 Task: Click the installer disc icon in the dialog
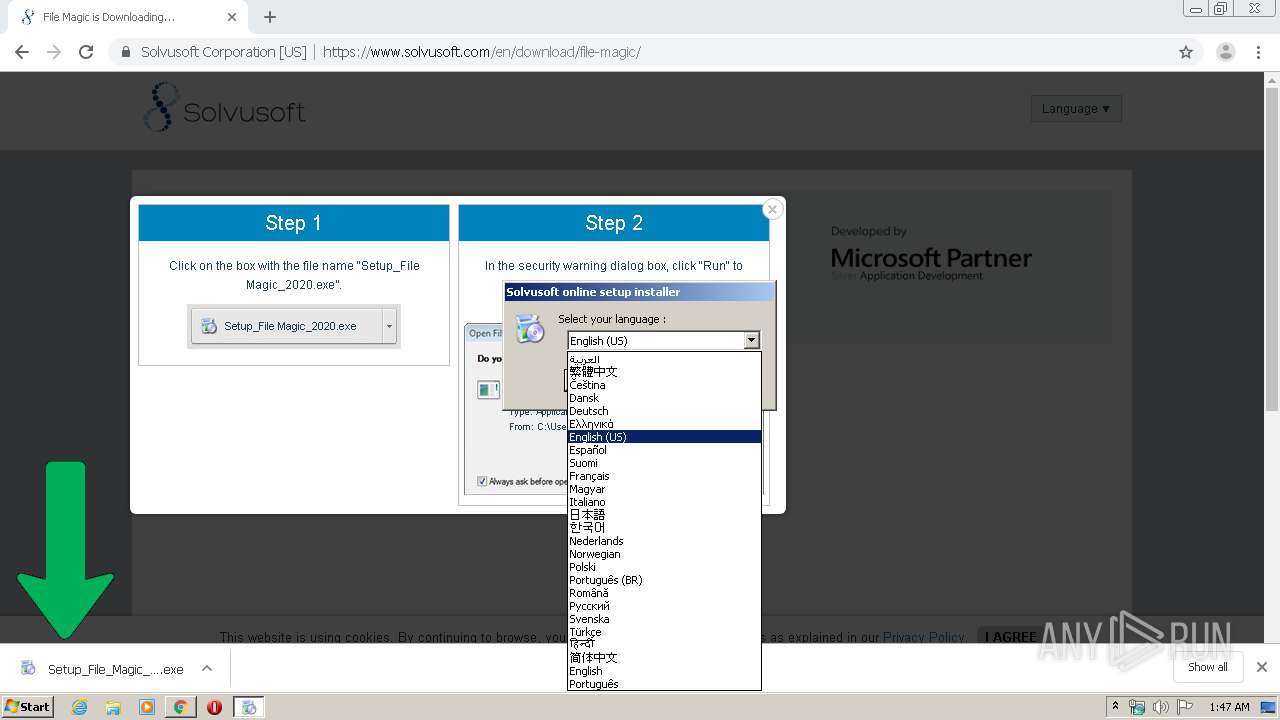click(x=530, y=329)
